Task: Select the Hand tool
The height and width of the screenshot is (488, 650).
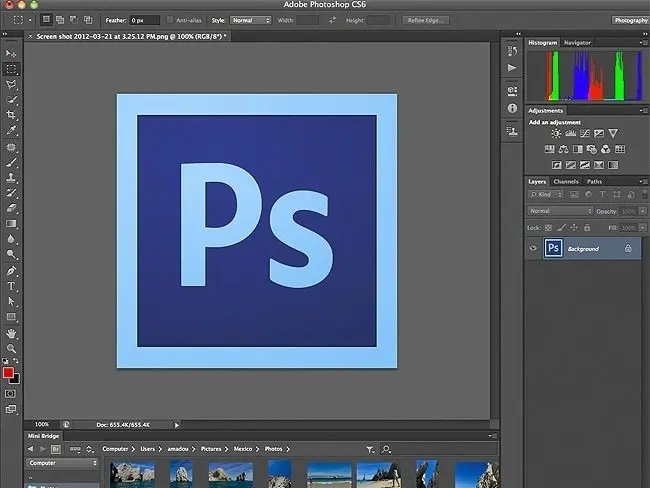Action: coord(11,333)
